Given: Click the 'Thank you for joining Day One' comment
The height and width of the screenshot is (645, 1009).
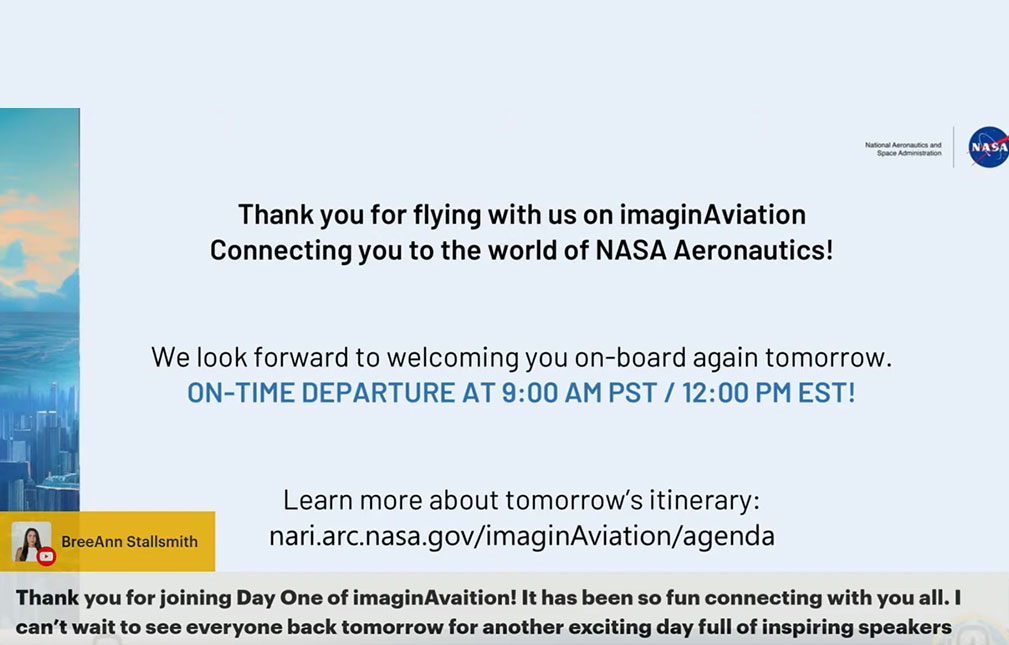Looking at the screenshot, I should click(488, 598).
